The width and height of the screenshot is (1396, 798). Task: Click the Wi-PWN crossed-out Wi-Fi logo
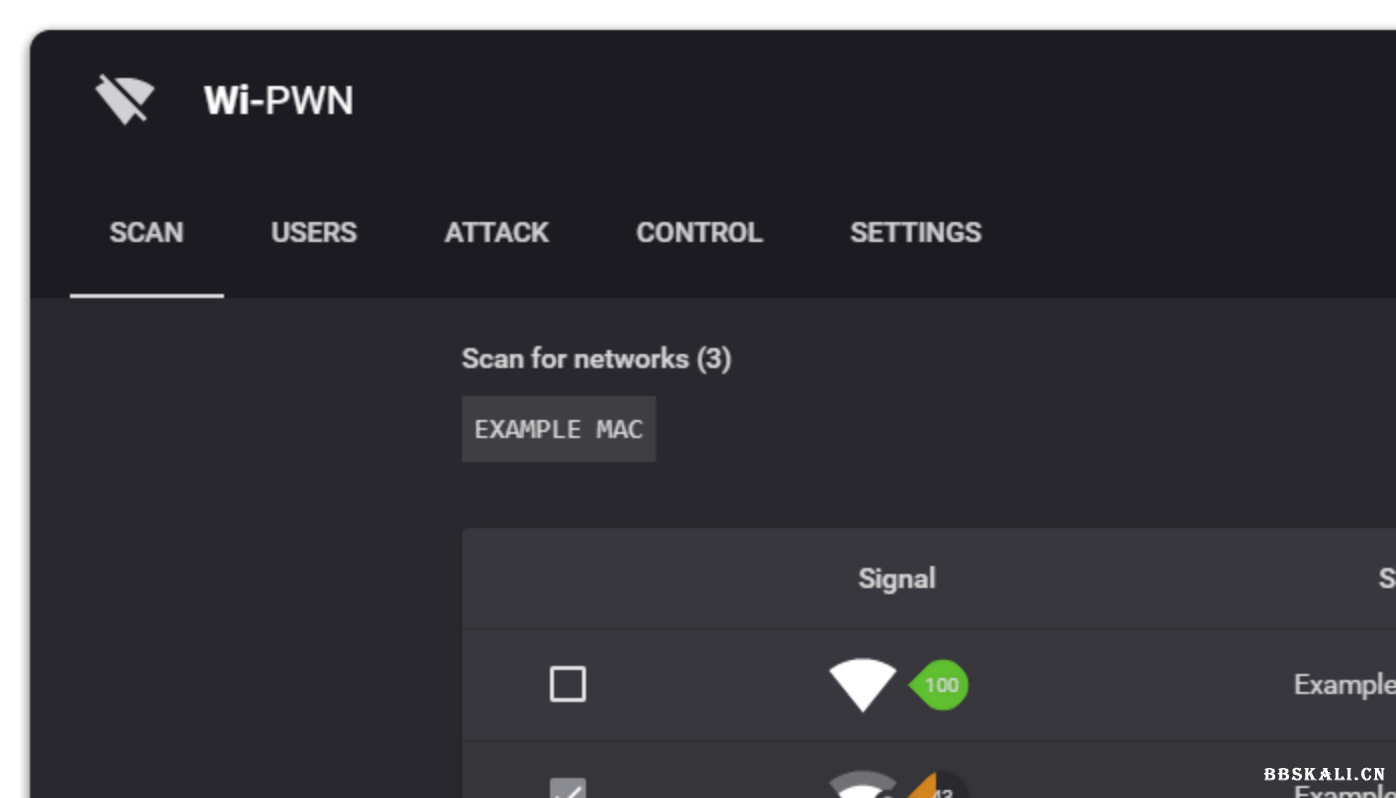[125, 100]
